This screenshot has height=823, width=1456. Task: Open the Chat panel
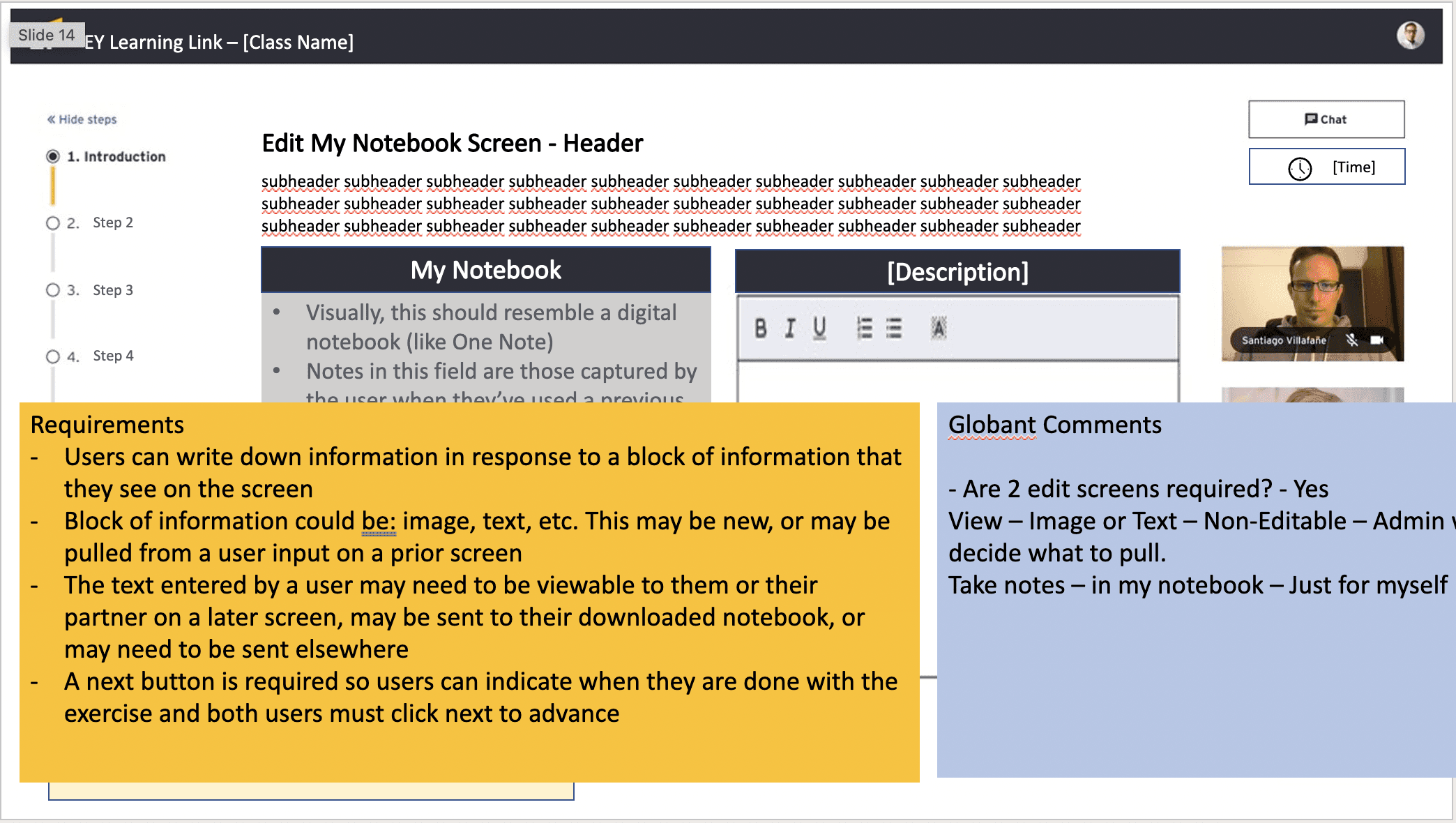(x=1326, y=119)
